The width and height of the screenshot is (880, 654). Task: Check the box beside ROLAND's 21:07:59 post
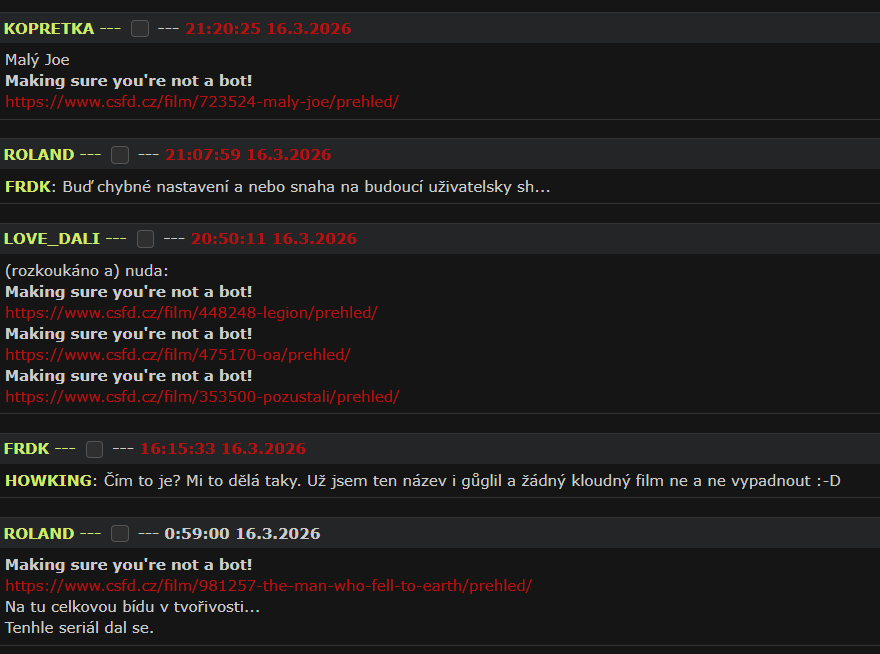[x=120, y=155]
